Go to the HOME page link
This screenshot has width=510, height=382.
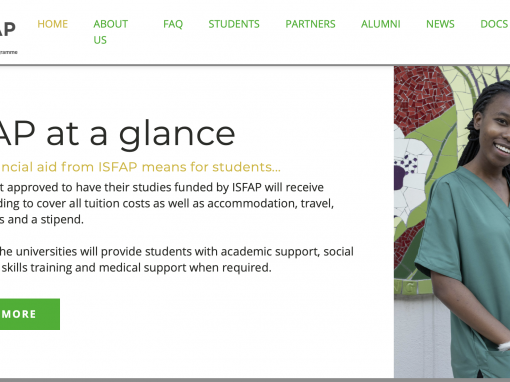[x=53, y=24]
